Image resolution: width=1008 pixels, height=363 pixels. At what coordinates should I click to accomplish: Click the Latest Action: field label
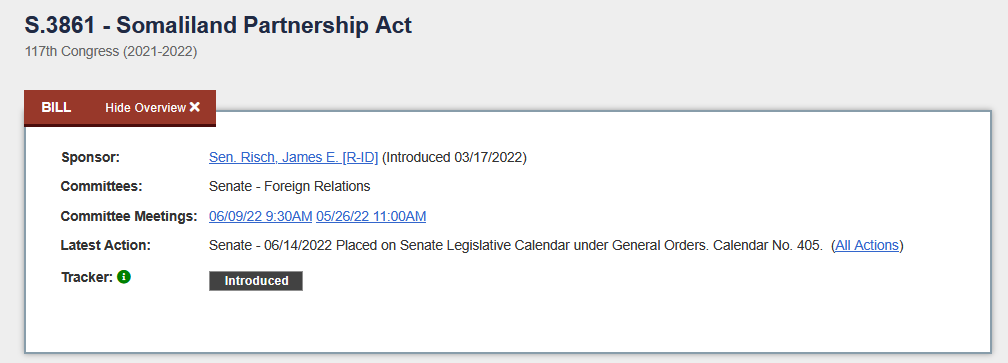point(105,245)
